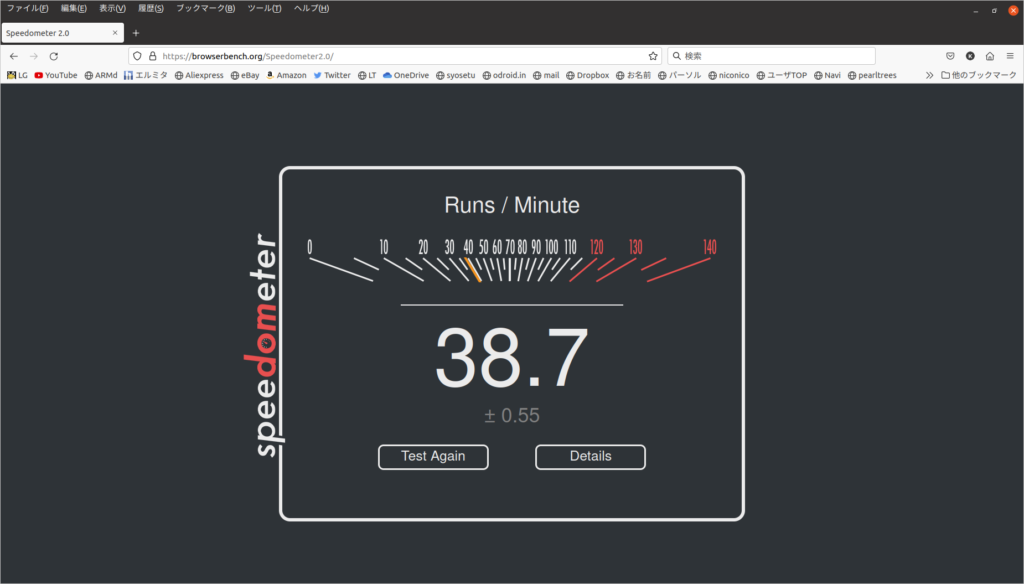Image resolution: width=1024 pixels, height=584 pixels.
Task: Open the ユーザTOP bookmark
Action: 782,75
